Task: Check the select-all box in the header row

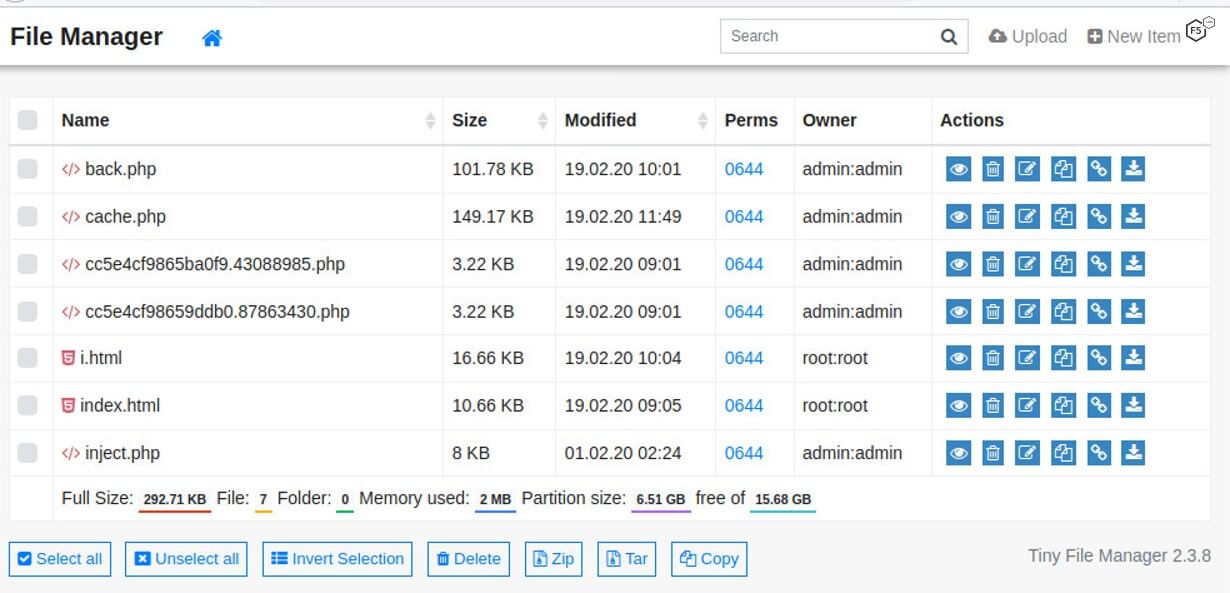Action: 29,119
